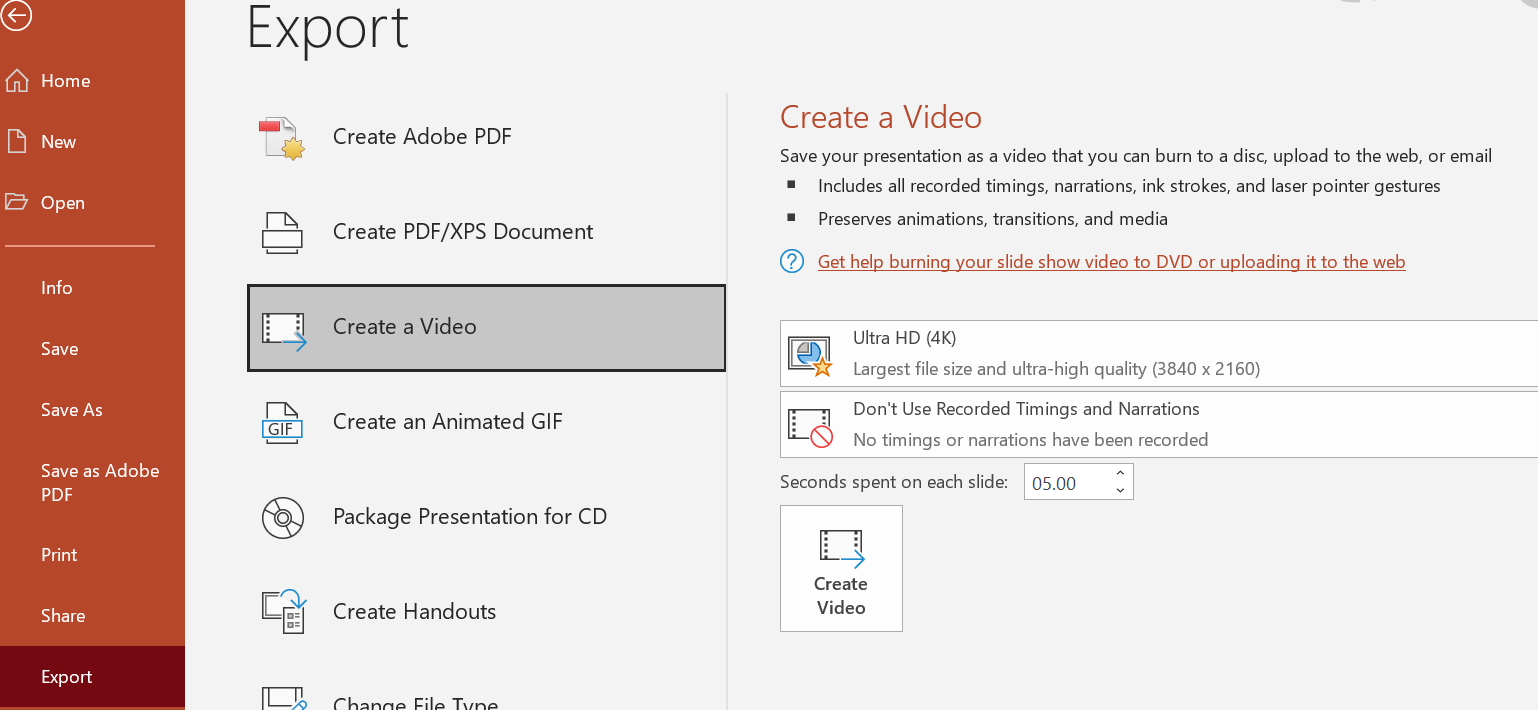
Task: Click the Create Video button
Action: pos(841,568)
